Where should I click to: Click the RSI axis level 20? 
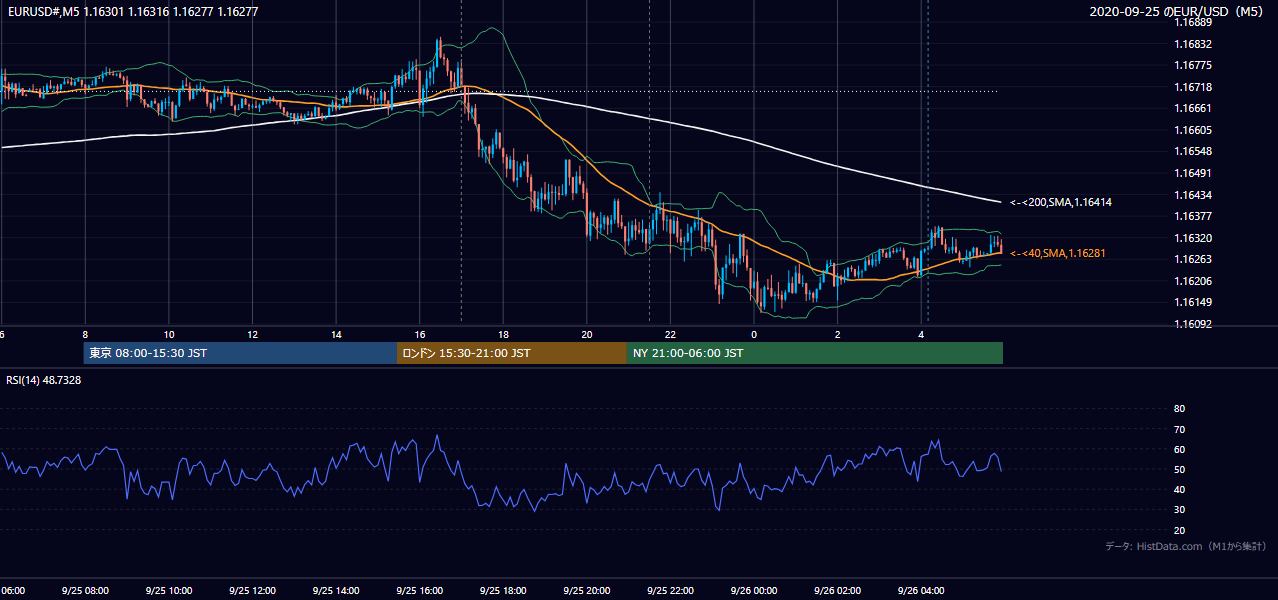tap(1179, 530)
